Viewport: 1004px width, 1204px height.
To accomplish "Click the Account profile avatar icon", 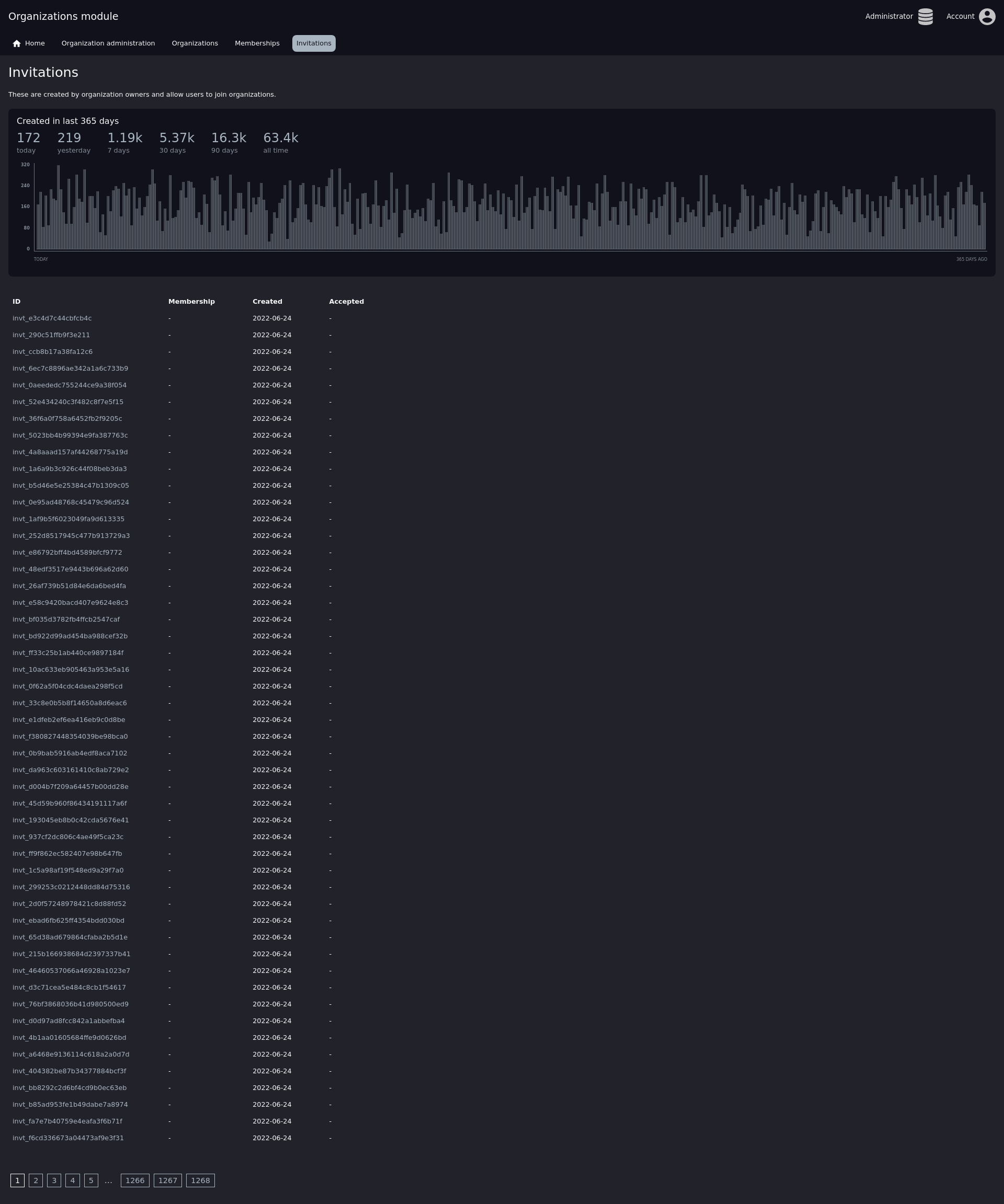I will coord(986,17).
